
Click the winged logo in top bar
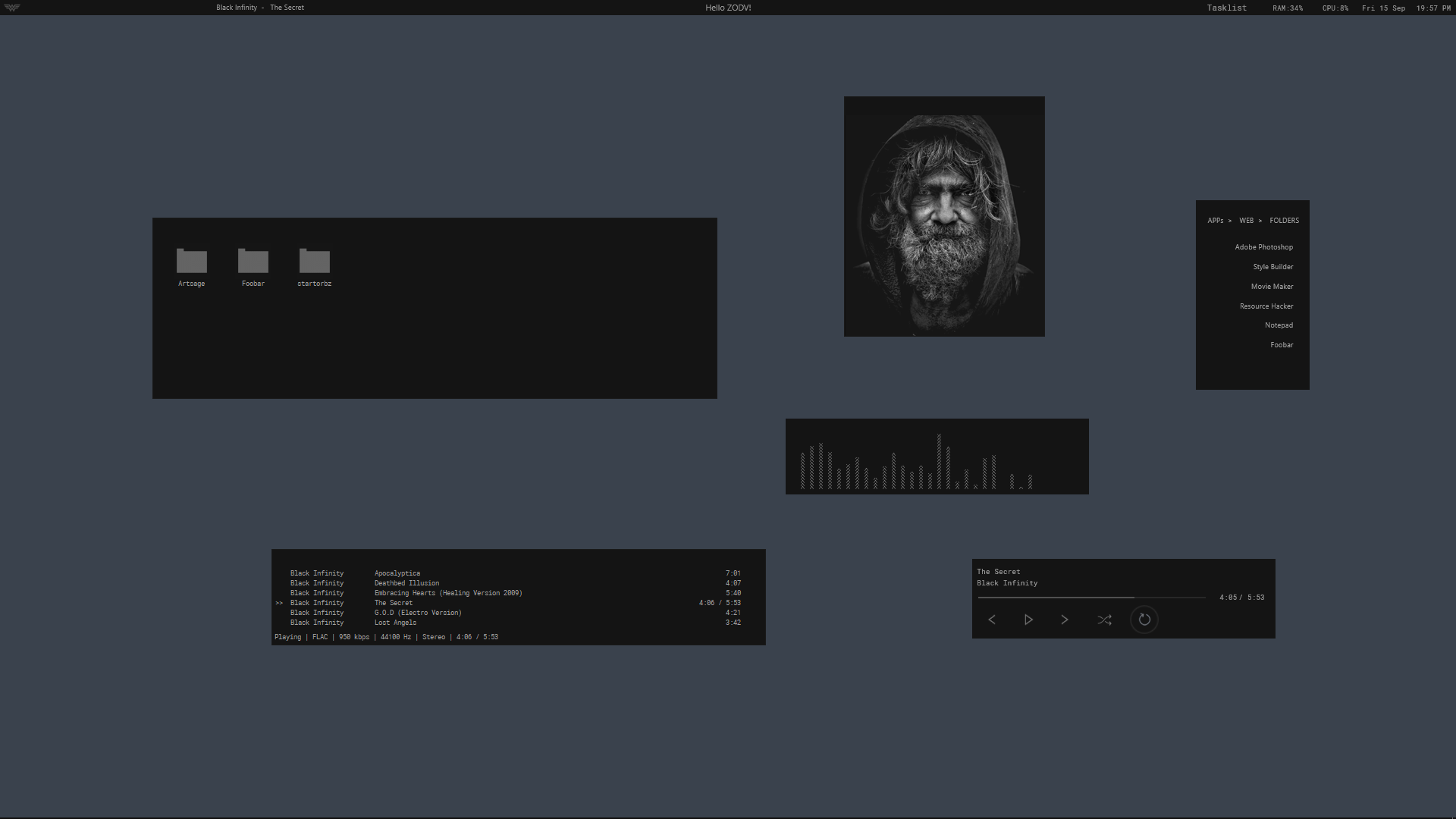click(x=12, y=8)
